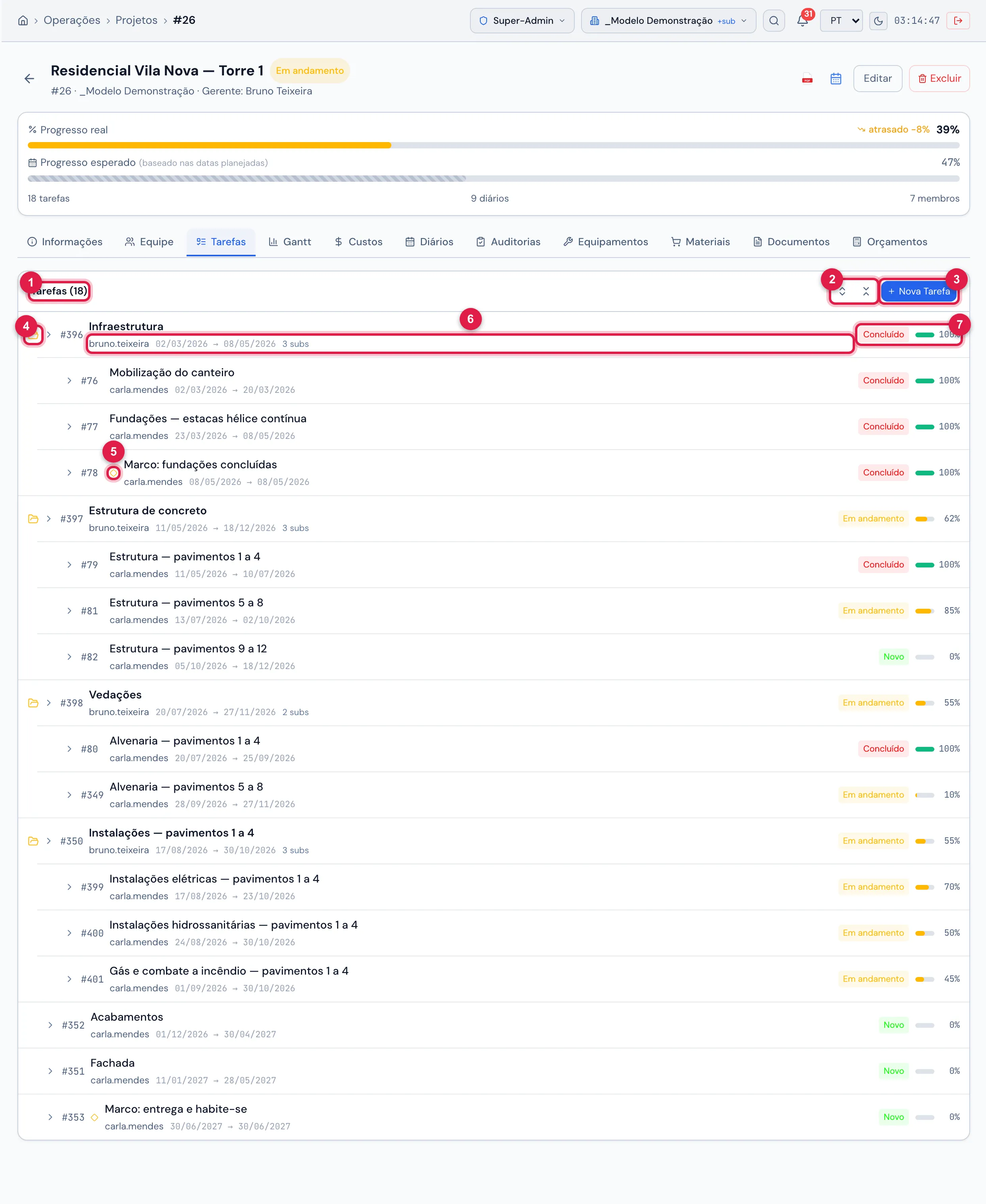Click the Em andamento project status badge
Image resolution: width=986 pixels, height=1204 pixels.
pyautogui.click(x=310, y=71)
